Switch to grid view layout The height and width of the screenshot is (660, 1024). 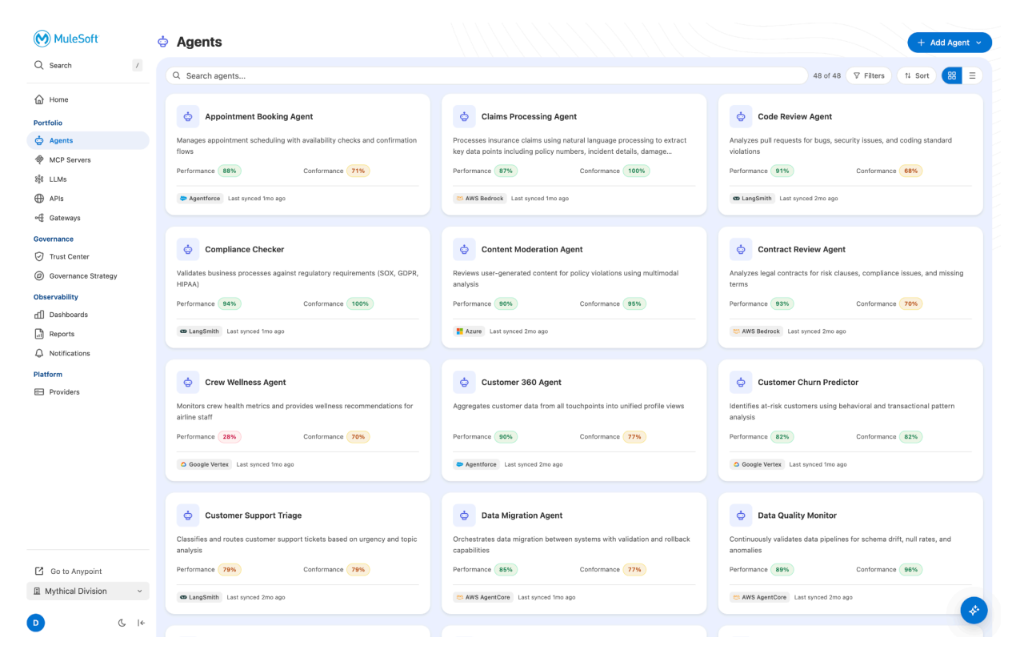tap(952, 76)
